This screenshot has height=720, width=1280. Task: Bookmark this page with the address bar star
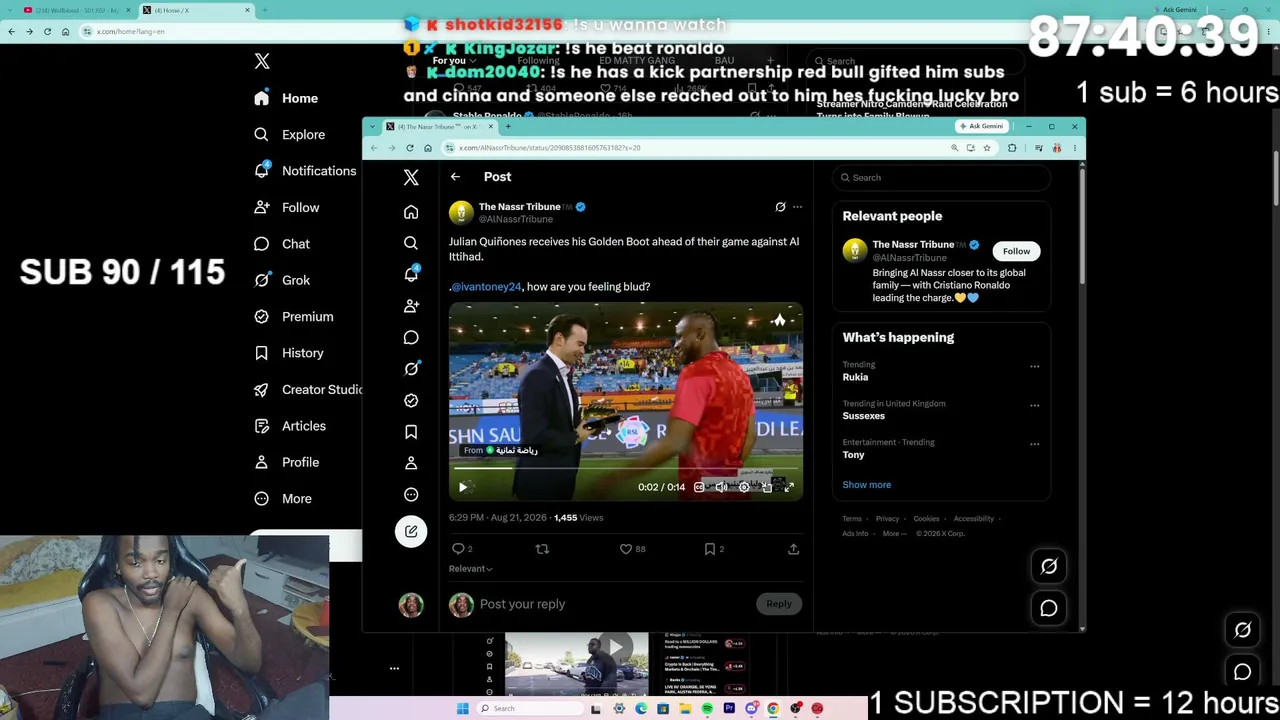pos(987,148)
